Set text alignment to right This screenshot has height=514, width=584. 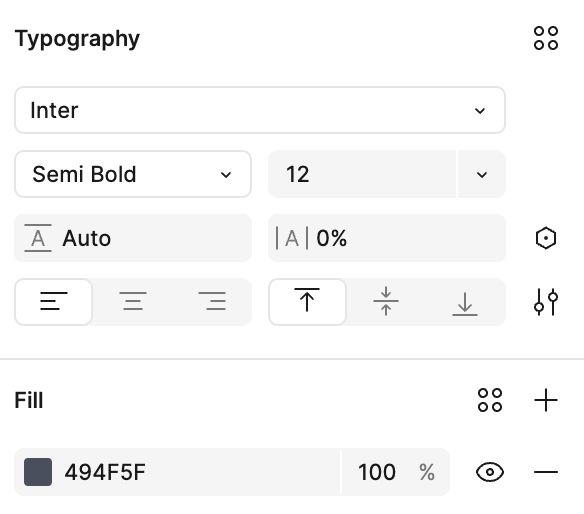pos(212,302)
